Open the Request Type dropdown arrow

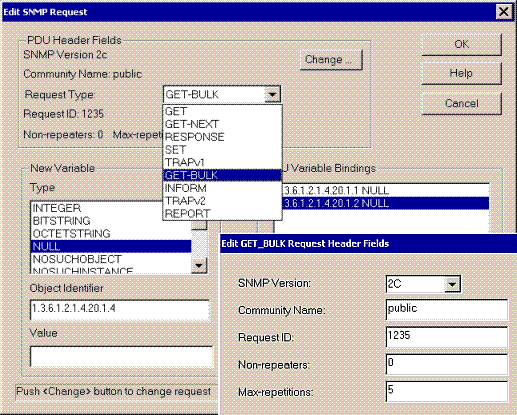[x=272, y=95]
